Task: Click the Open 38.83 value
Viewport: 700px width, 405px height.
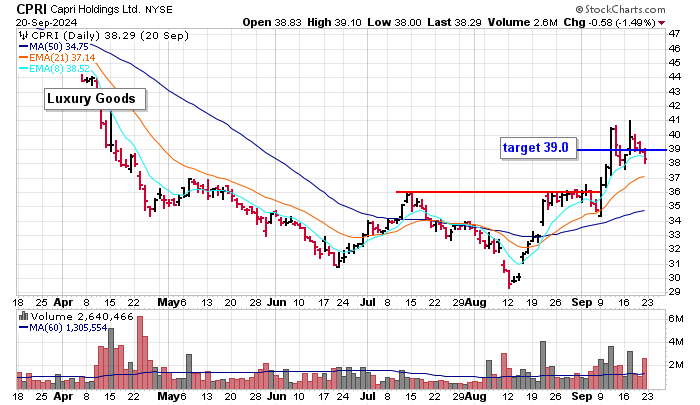Action: 272,22
